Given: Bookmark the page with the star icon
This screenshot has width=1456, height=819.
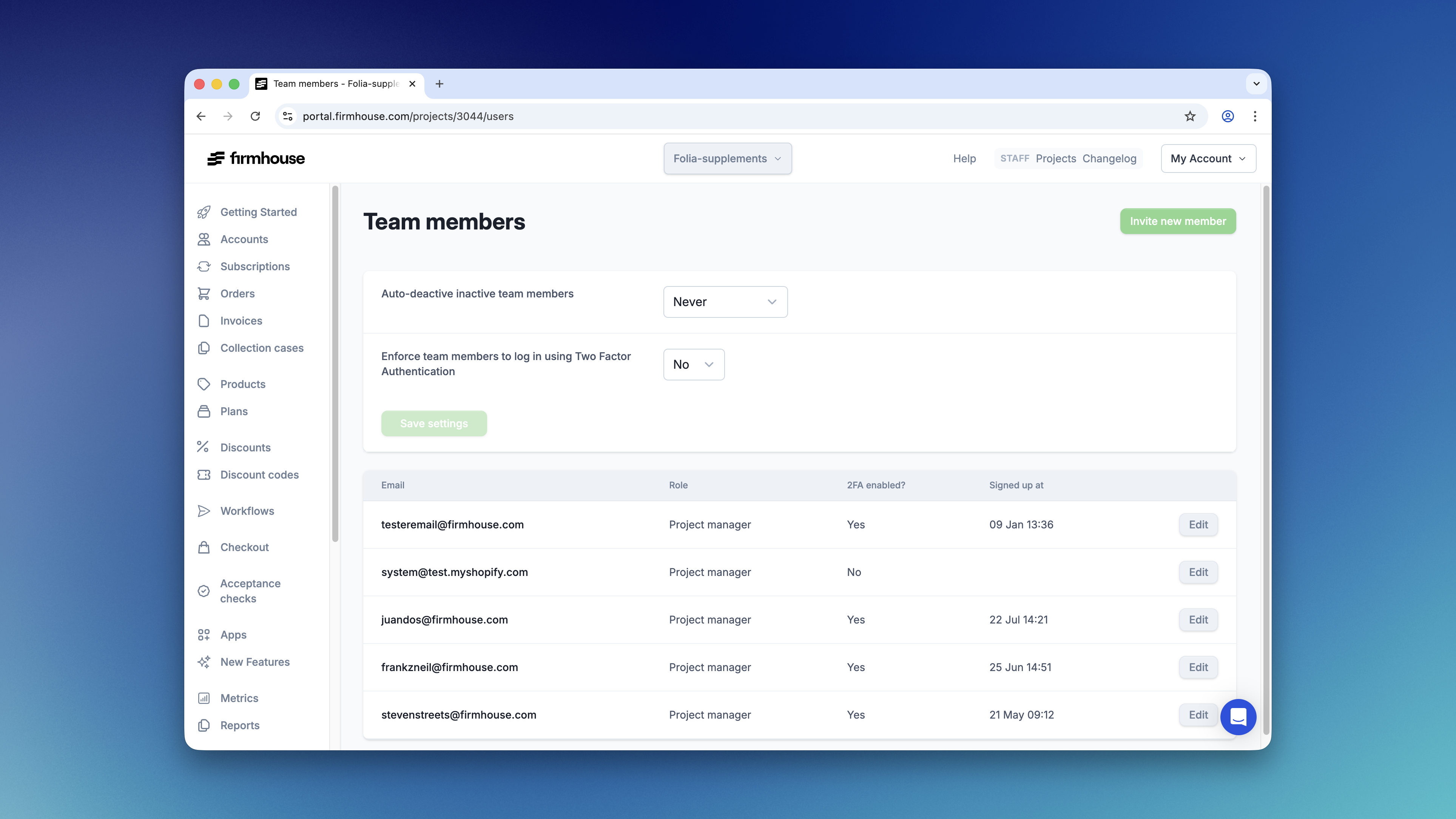Looking at the screenshot, I should (1190, 116).
